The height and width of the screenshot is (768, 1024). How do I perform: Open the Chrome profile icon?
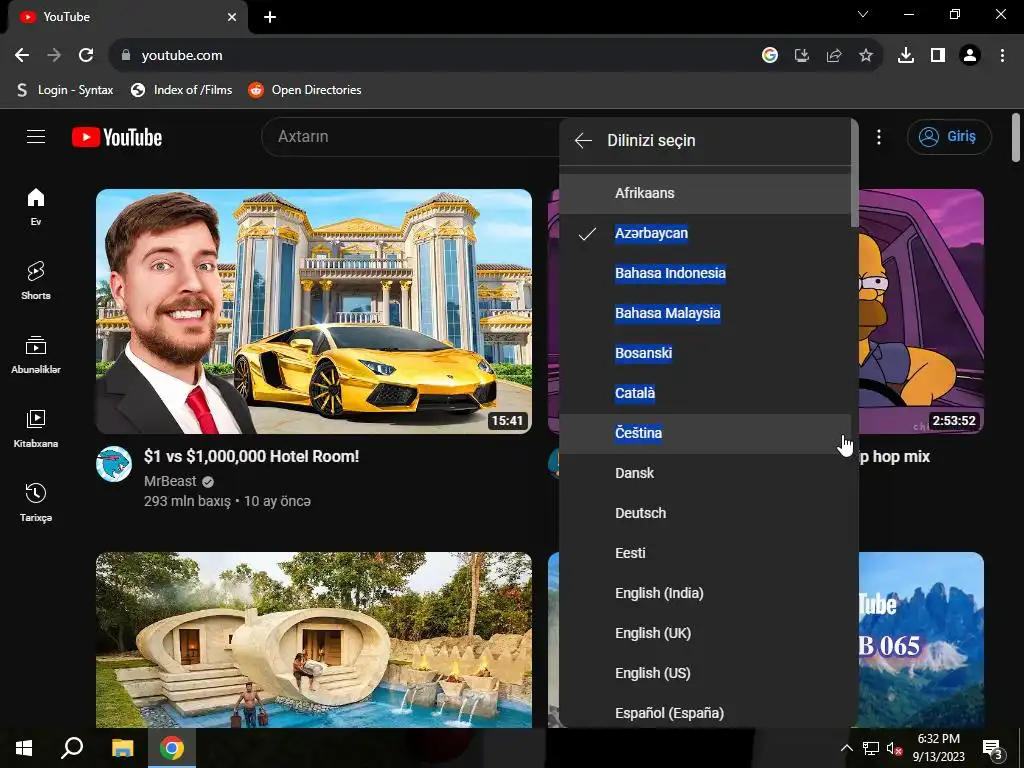coord(970,56)
